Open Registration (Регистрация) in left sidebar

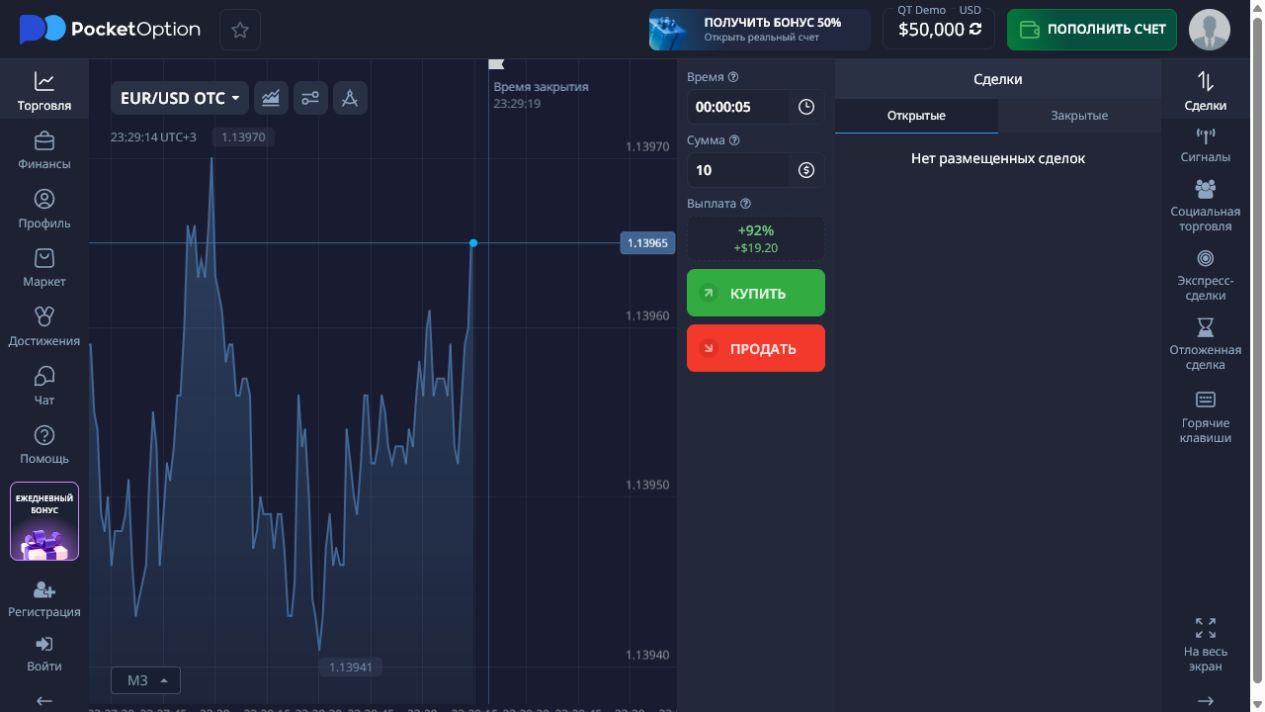tap(44, 600)
